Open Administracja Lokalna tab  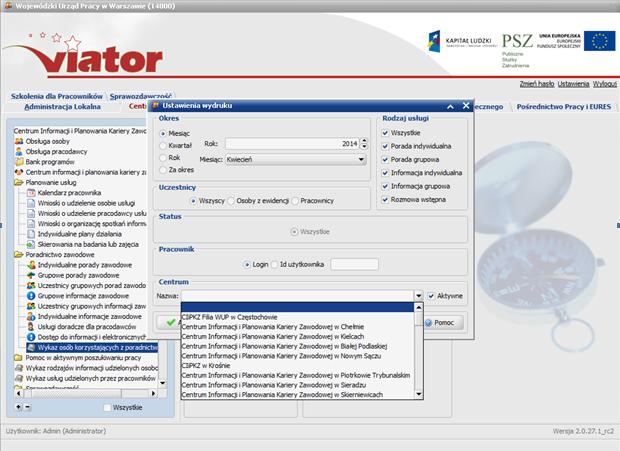point(62,107)
